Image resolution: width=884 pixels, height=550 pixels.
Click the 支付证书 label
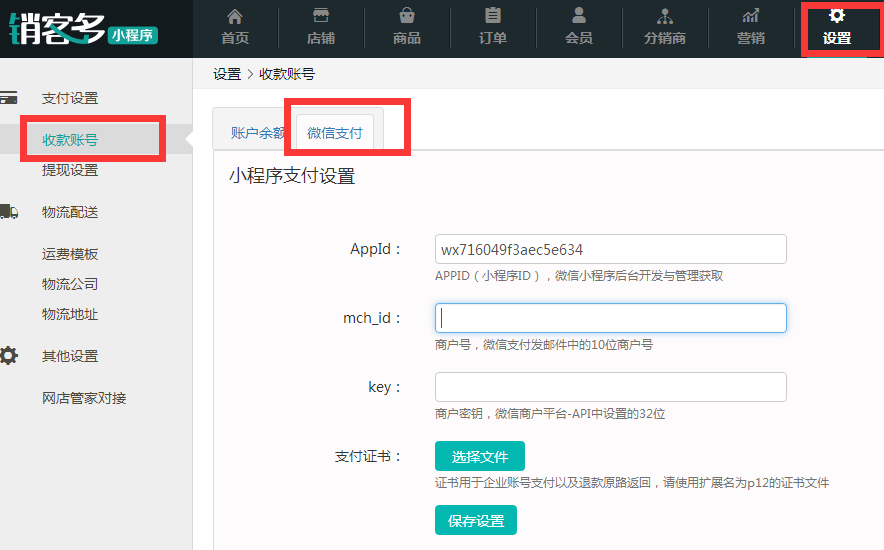click(368, 456)
